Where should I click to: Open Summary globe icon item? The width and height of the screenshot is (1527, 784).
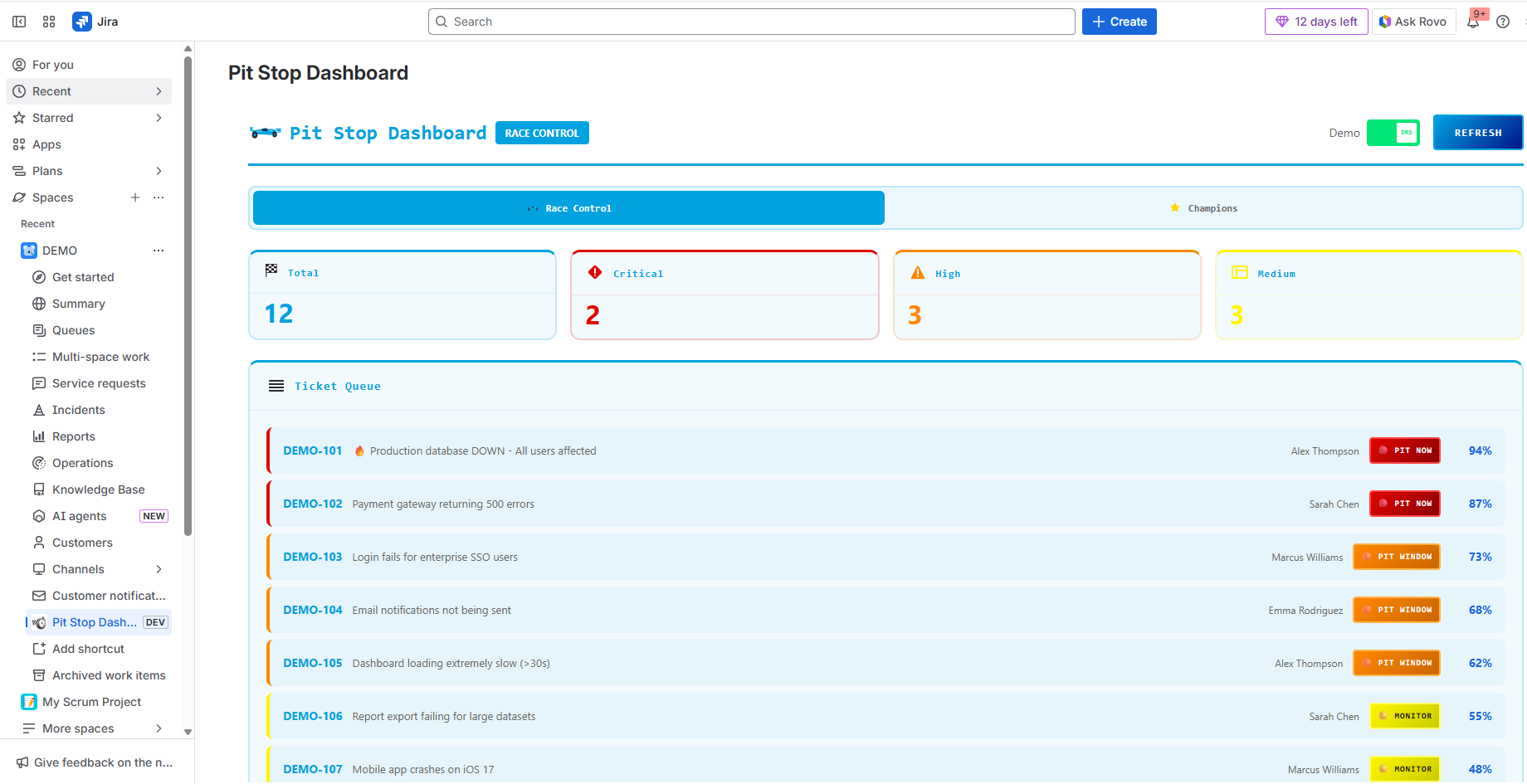(x=39, y=304)
